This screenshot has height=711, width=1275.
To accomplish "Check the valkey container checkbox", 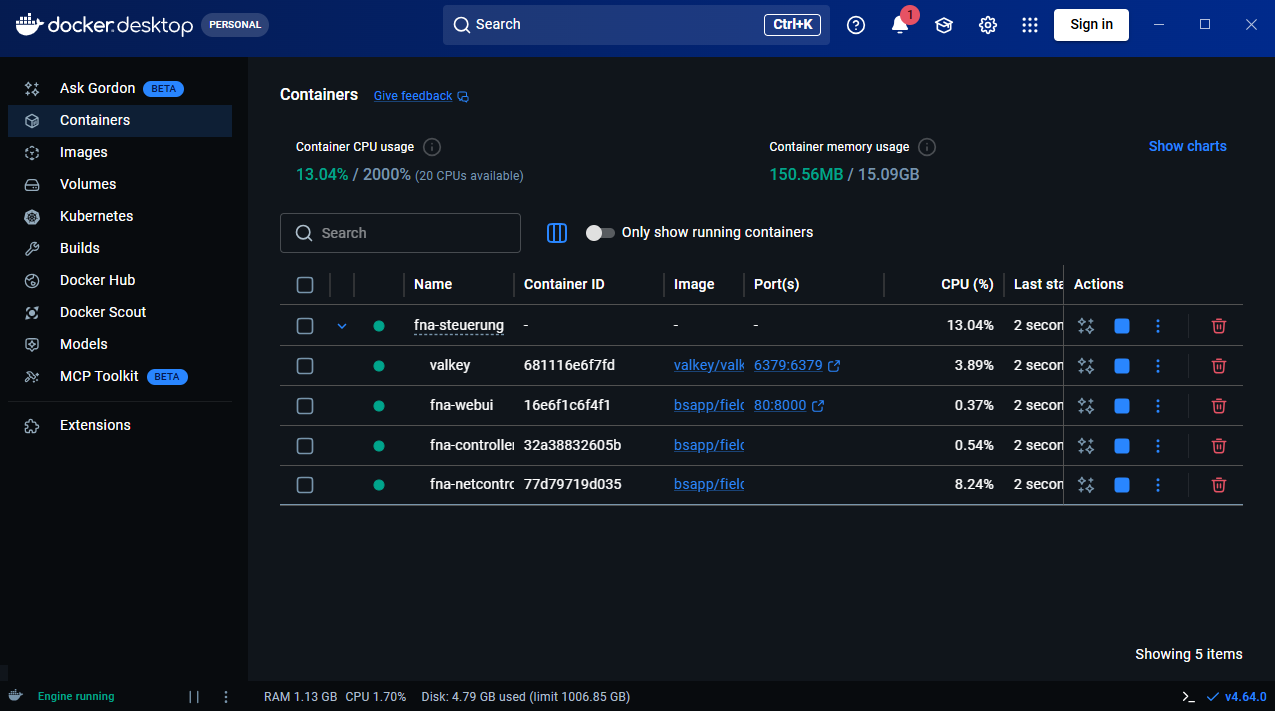I will tap(305, 366).
